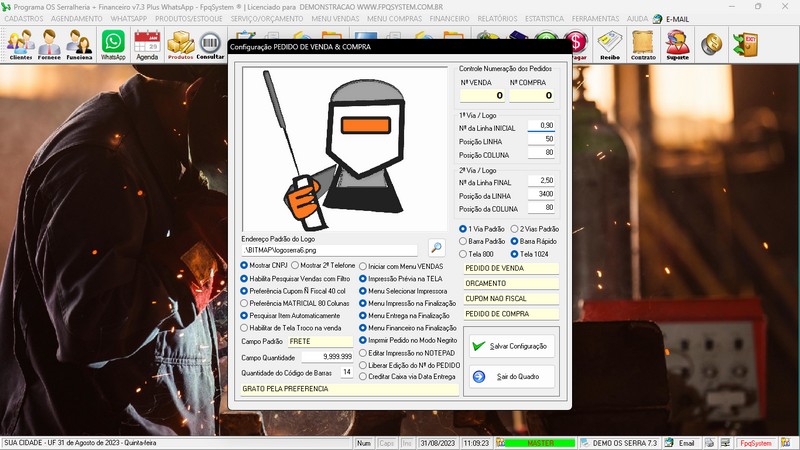Screen dimensions: 800x450
Task: Enable Creditar Caixa via Data Entrega
Action: (x=407, y=377)
